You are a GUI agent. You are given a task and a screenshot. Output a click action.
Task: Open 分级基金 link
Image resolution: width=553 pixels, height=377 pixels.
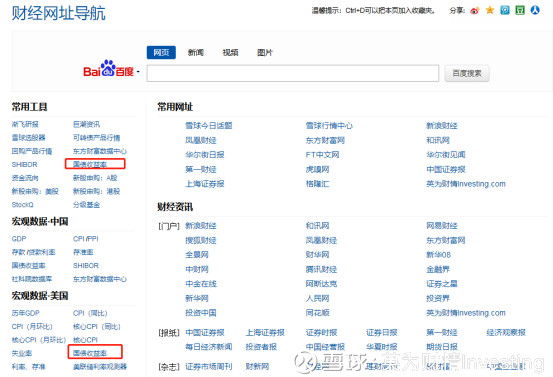tap(86, 205)
